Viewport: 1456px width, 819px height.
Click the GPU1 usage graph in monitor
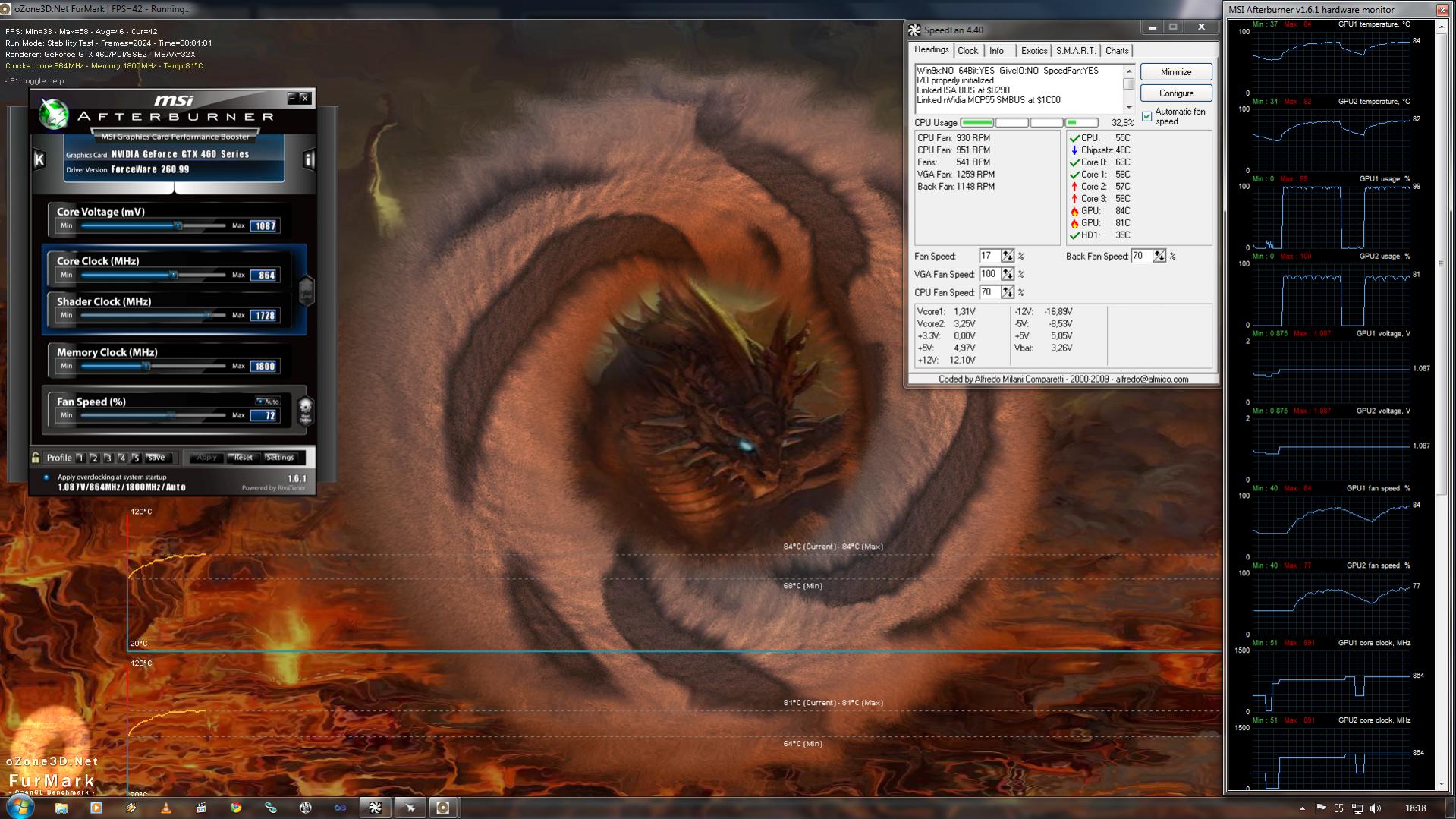1331,217
